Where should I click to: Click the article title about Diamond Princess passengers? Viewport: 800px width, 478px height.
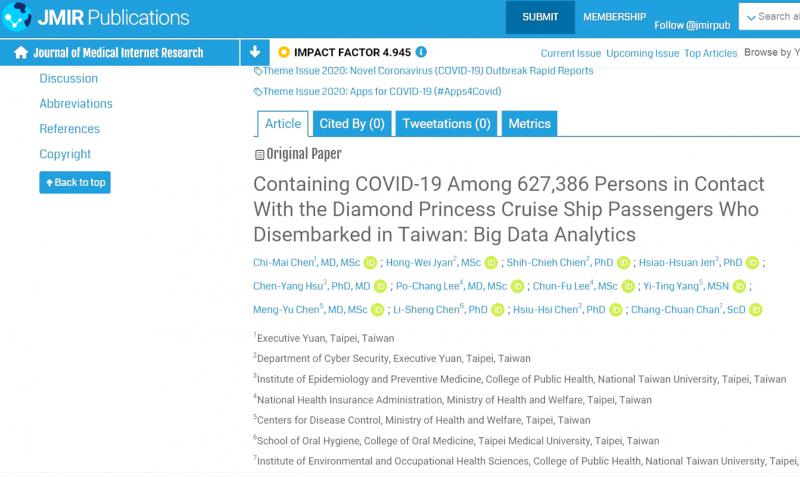(x=509, y=209)
